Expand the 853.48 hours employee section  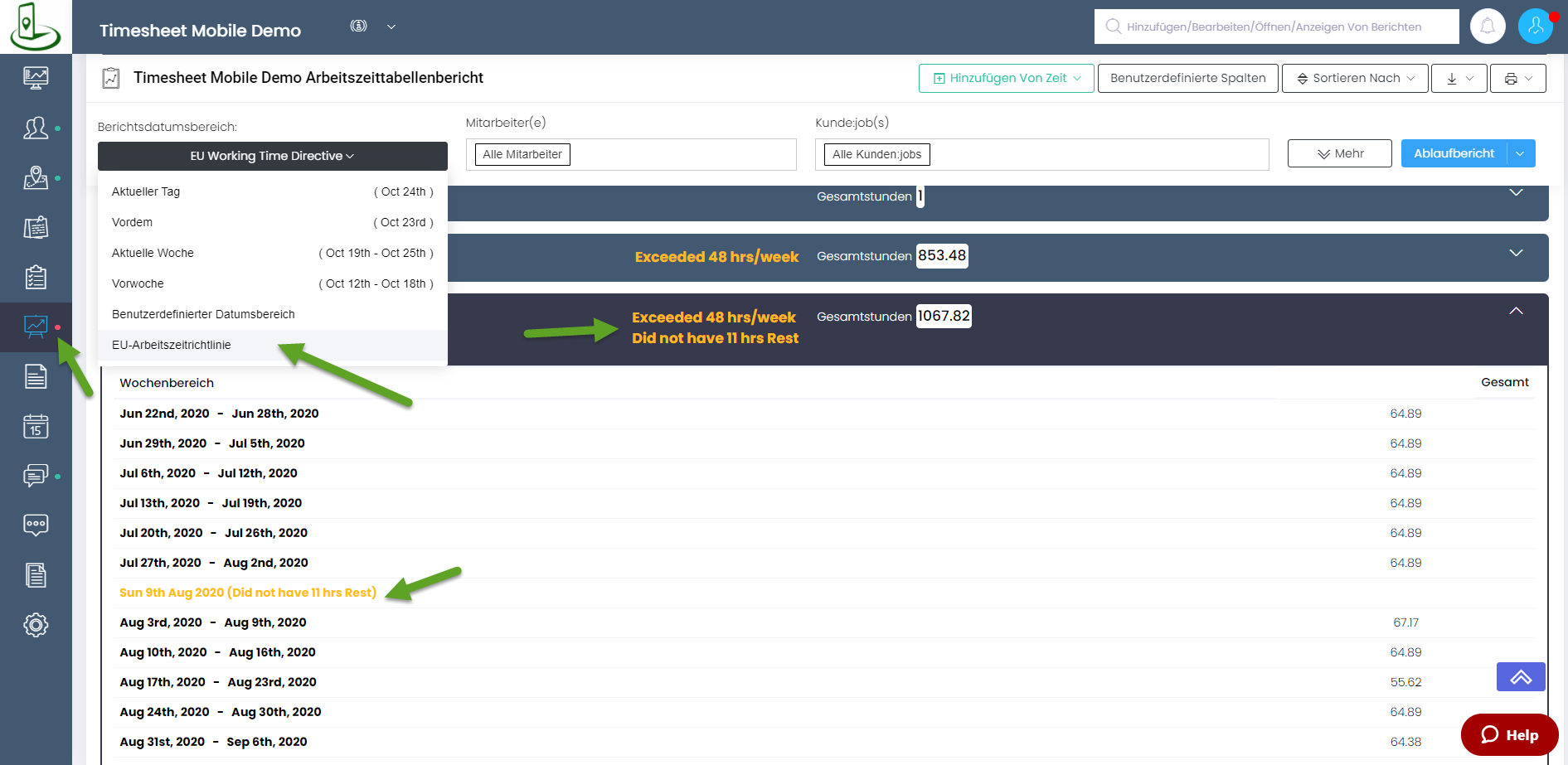click(1516, 254)
